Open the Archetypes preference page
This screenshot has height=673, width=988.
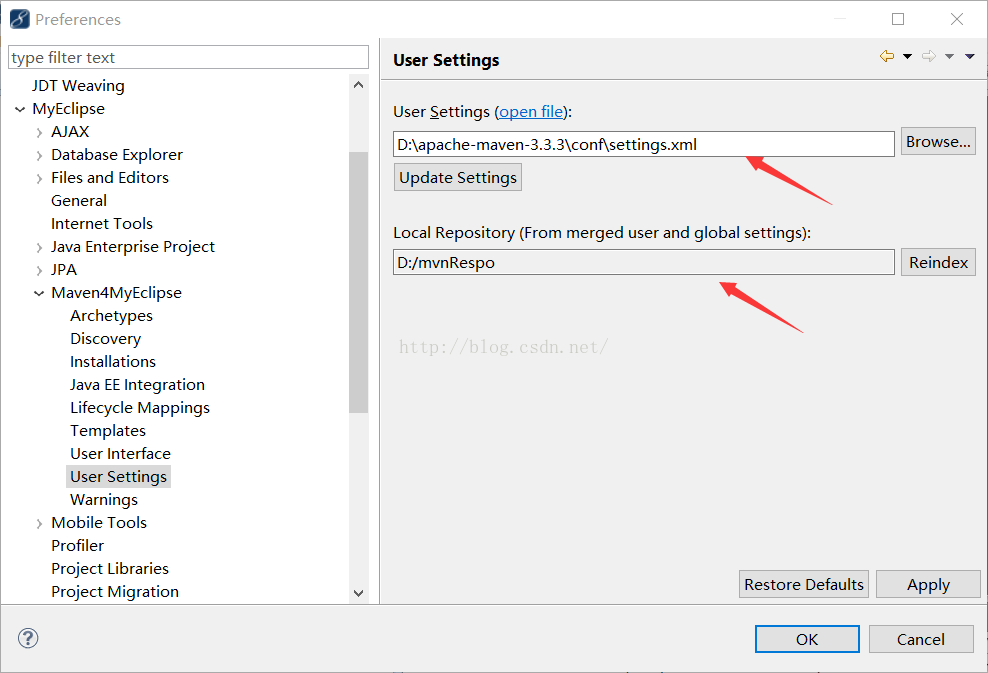click(112, 316)
